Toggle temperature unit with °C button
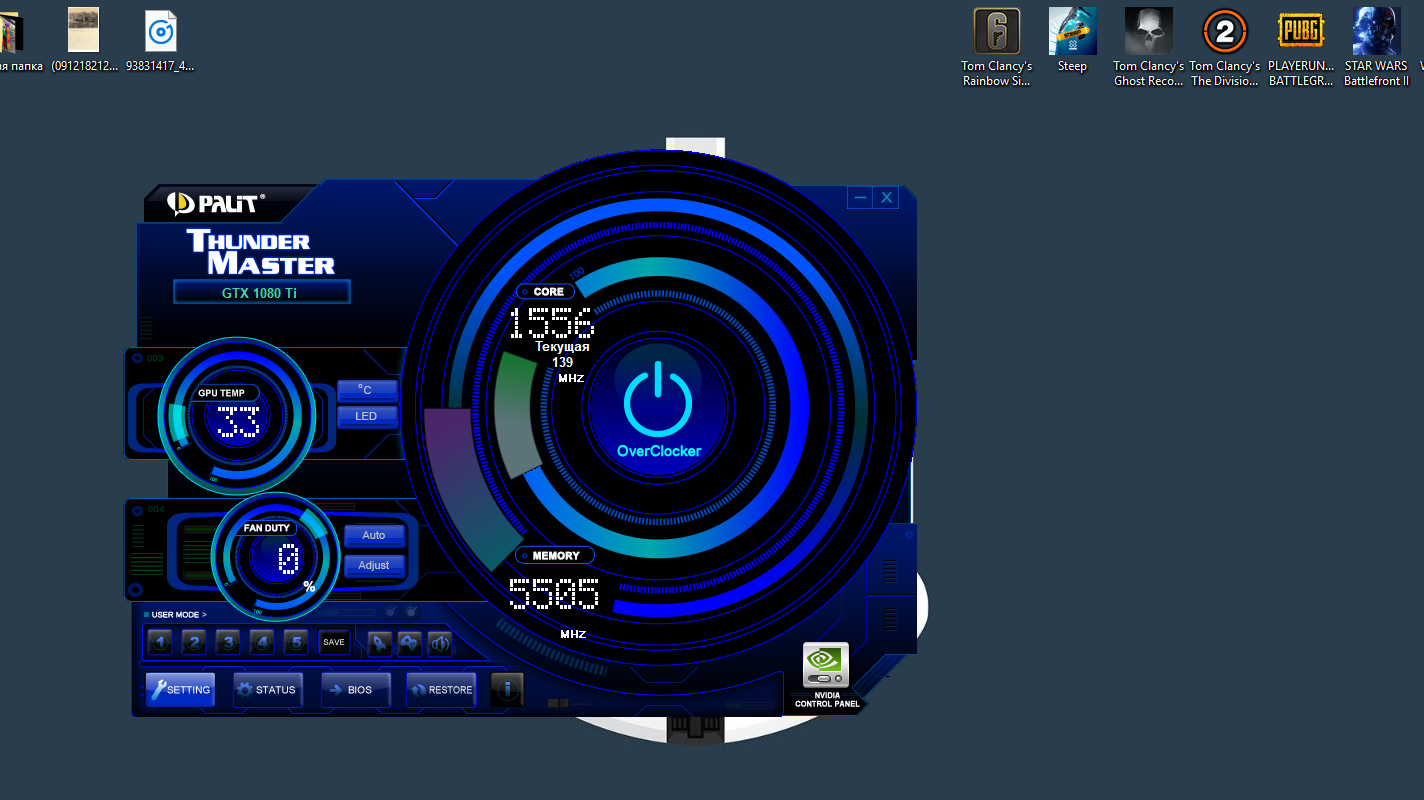1424x800 pixels. pos(367,390)
